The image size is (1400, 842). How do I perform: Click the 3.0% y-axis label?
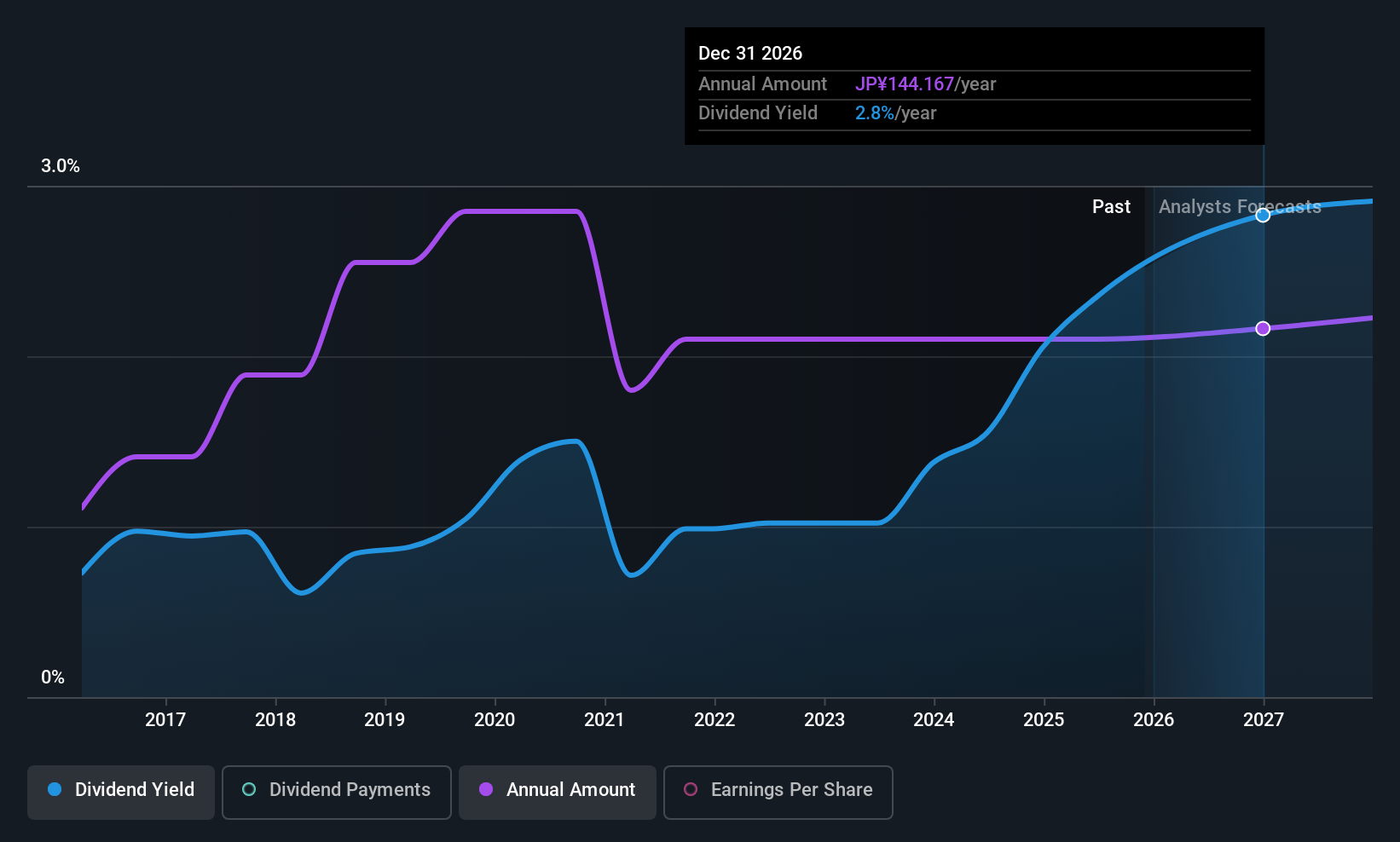(x=61, y=166)
